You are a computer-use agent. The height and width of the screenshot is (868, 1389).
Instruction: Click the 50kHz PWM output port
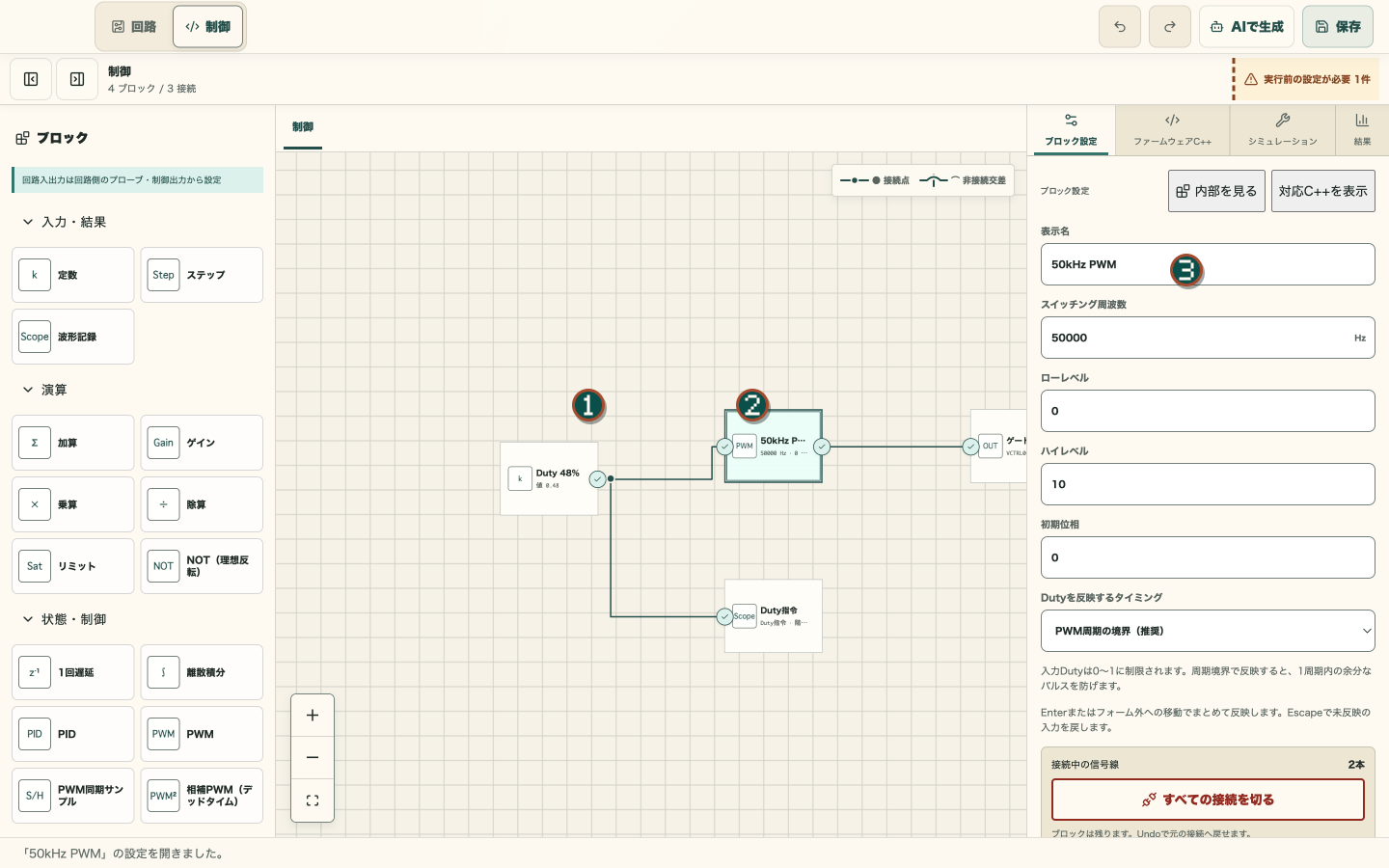[822, 447]
